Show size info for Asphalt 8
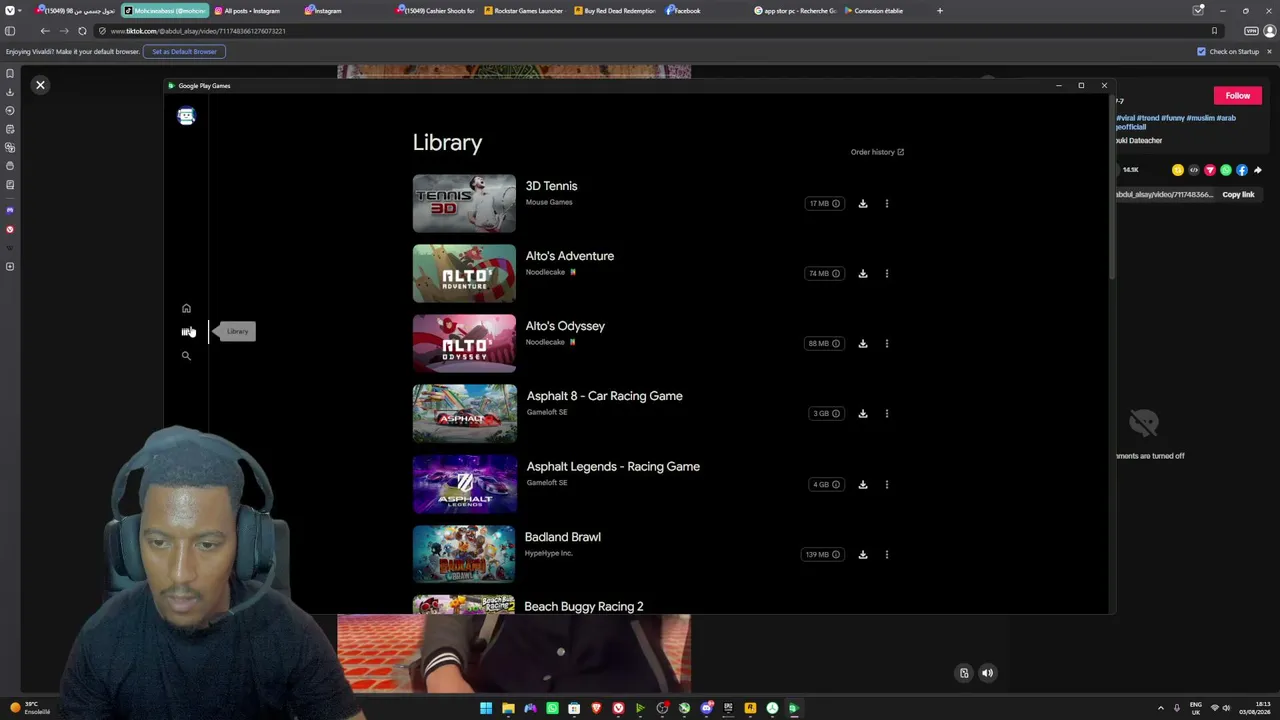Image resolution: width=1280 pixels, height=720 pixels. 836,414
